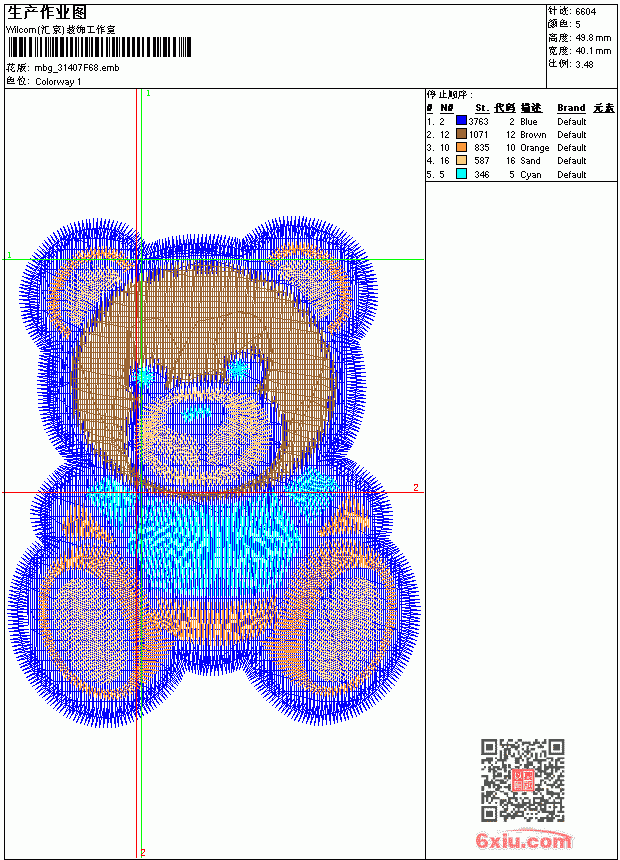Click the stitch count 6604 value
The width and height of the screenshot is (620, 860).
point(585,12)
